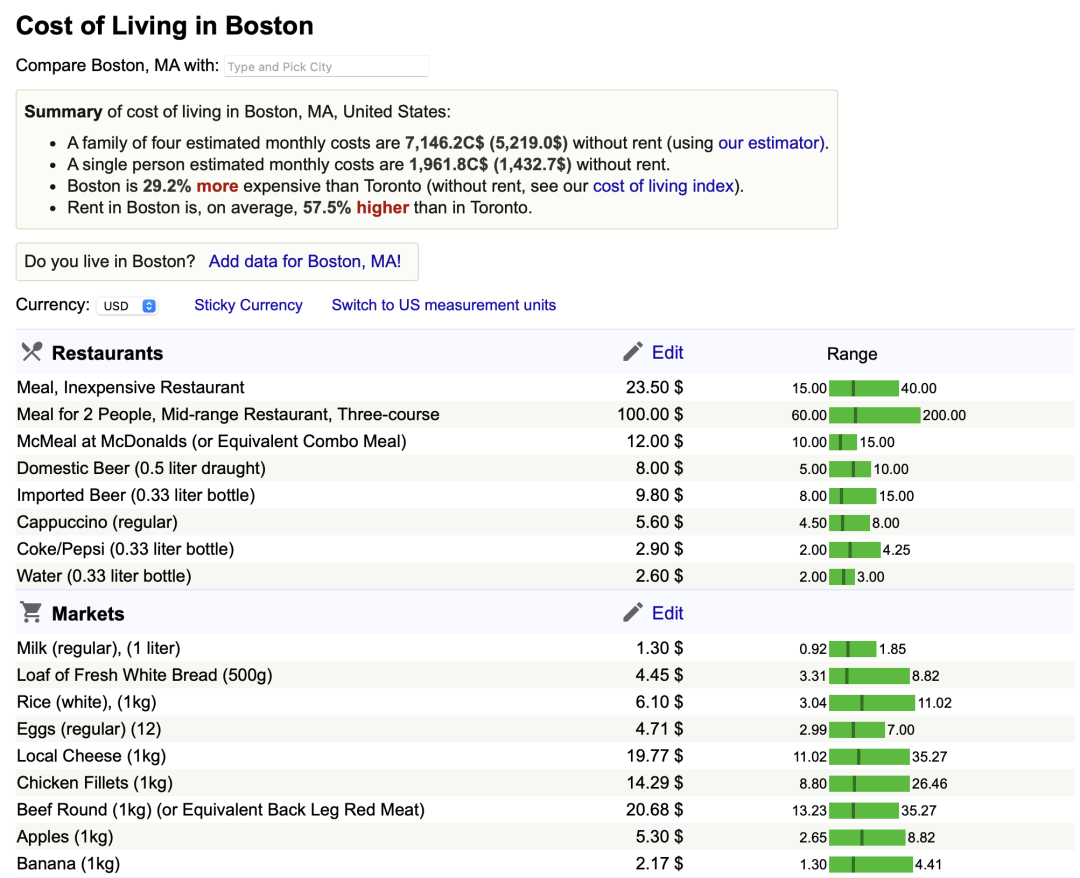Click 'Add data for Boston, MA!' link
This screenshot has height=878, width=1080.
tap(304, 262)
